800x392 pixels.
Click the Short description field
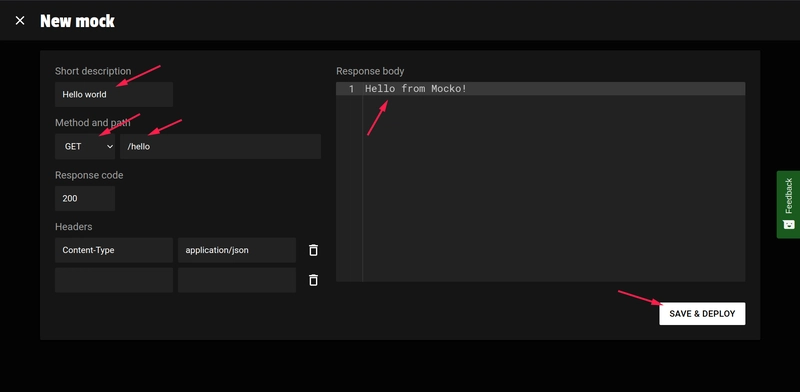[114, 94]
